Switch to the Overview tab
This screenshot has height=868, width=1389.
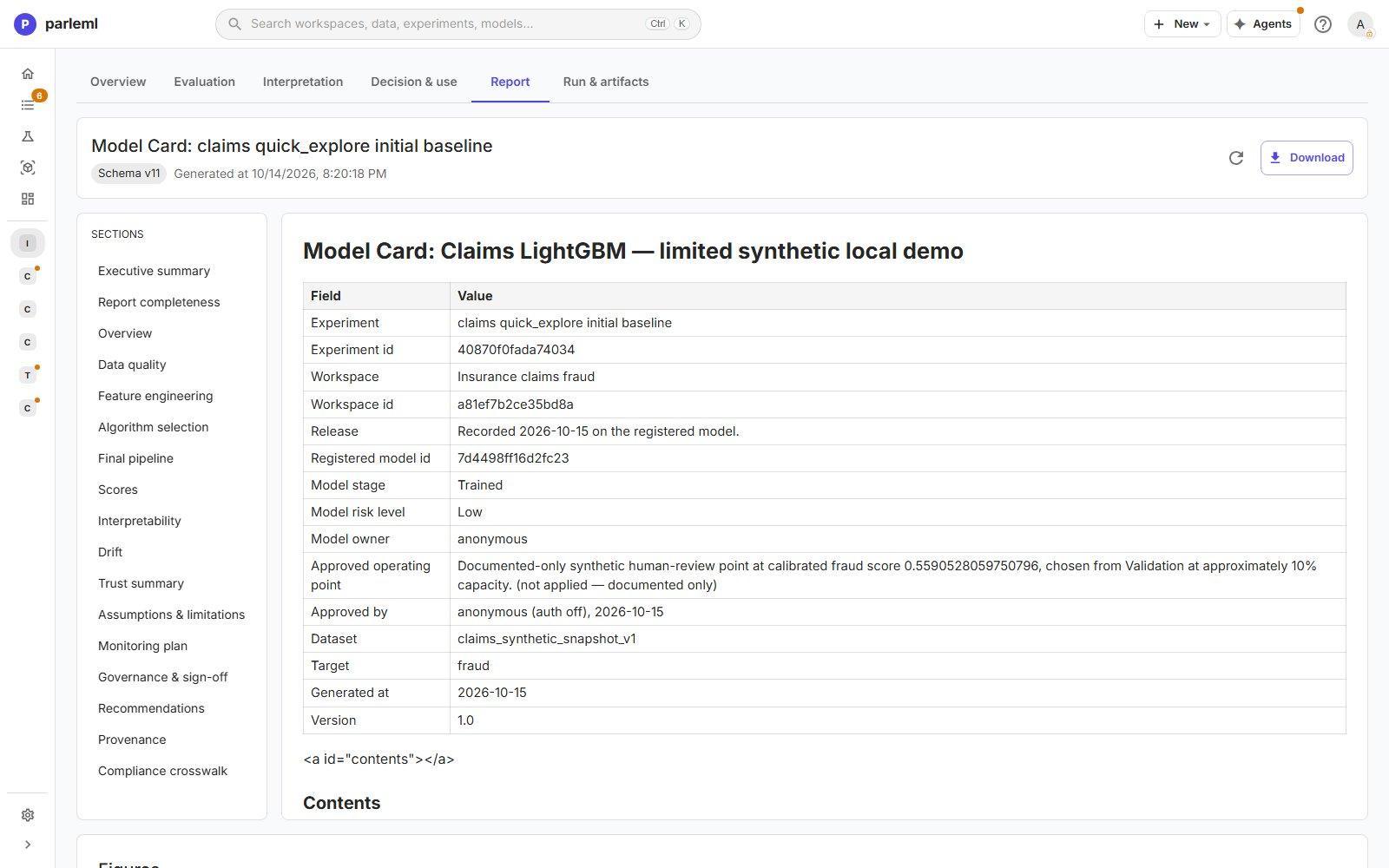(118, 82)
